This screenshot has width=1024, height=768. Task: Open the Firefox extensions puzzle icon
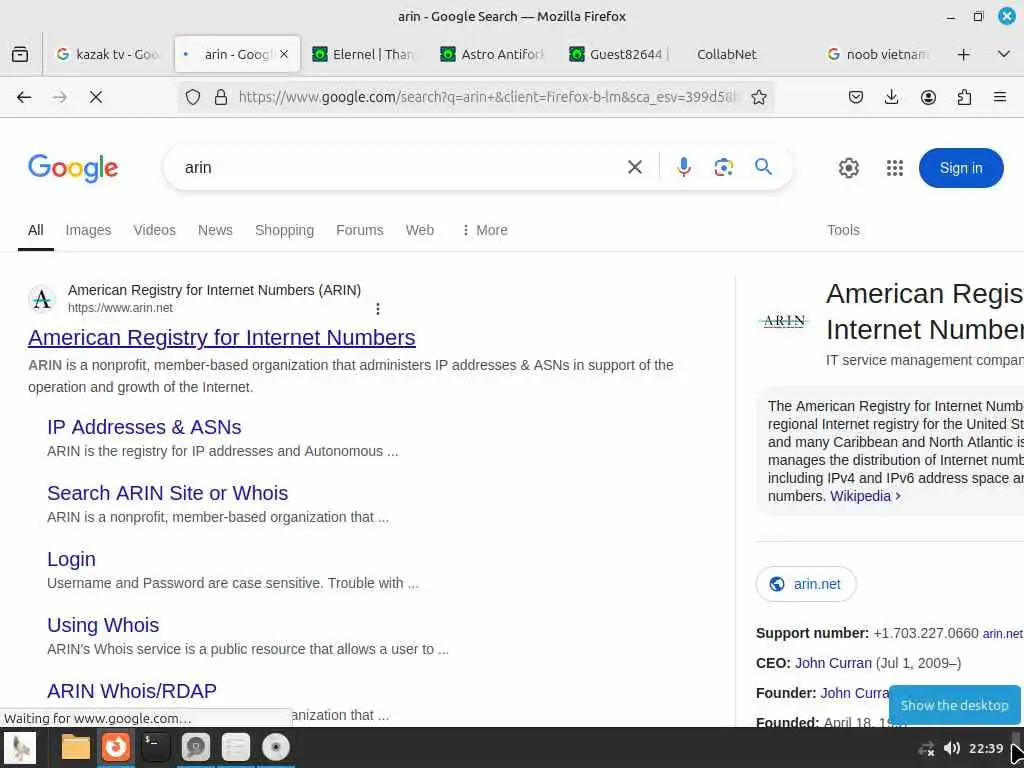[x=964, y=97]
